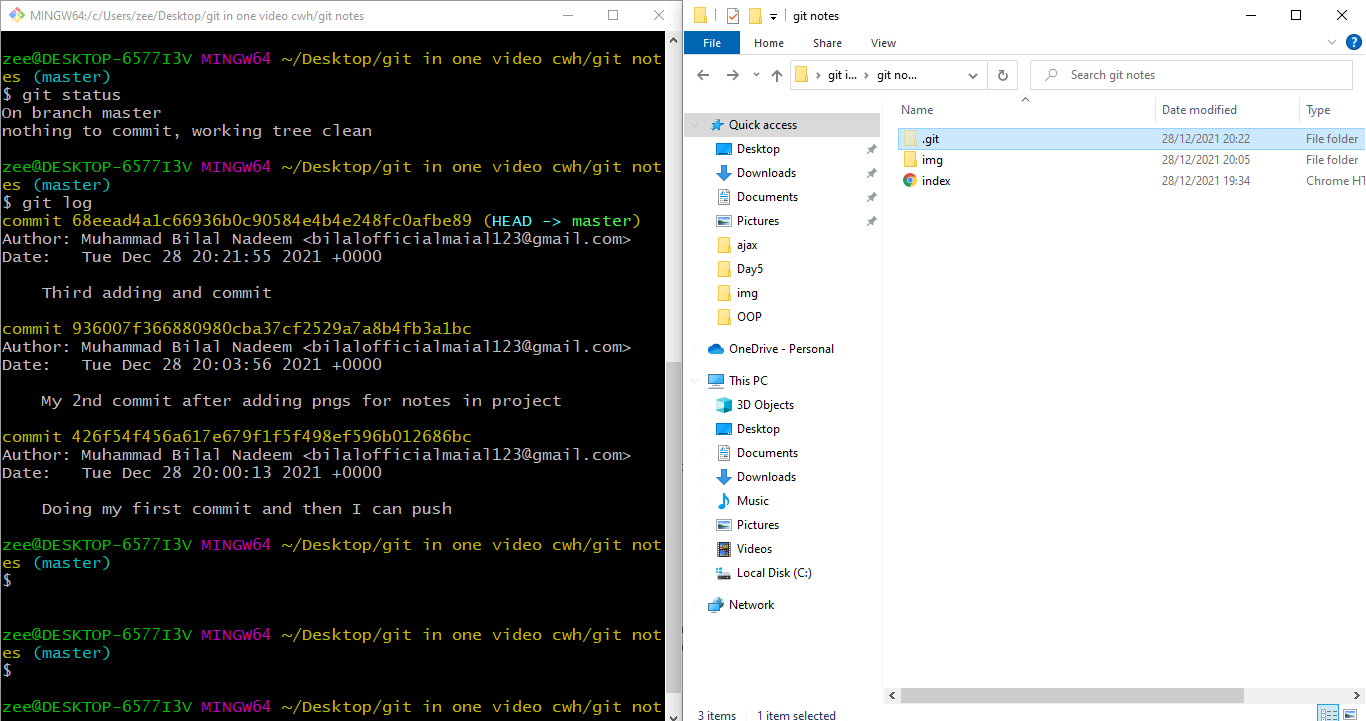Click the 'git status' command in terminal

[71, 95]
